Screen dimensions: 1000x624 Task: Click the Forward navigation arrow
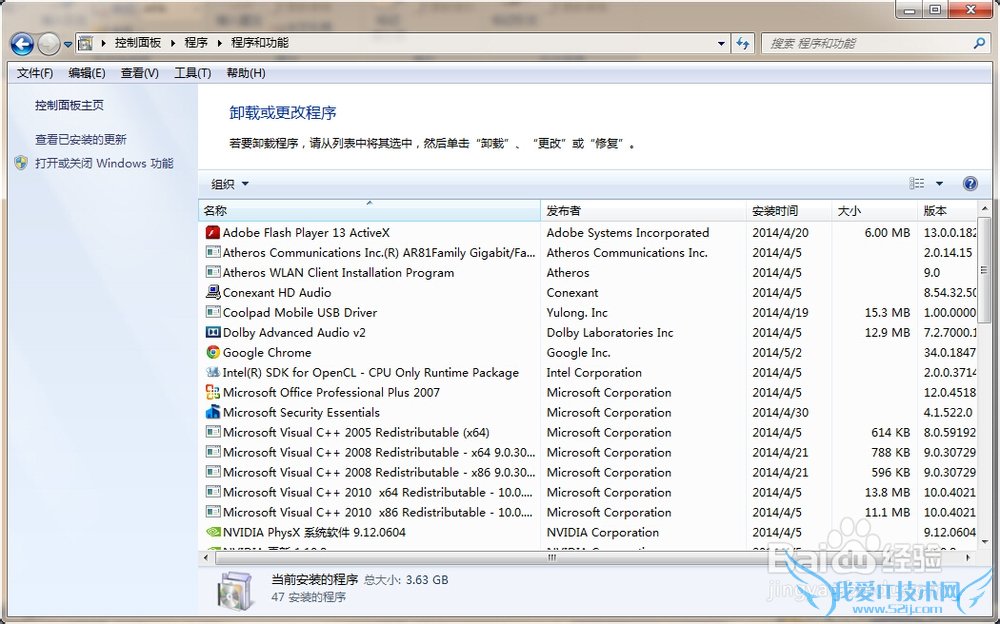pos(48,44)
